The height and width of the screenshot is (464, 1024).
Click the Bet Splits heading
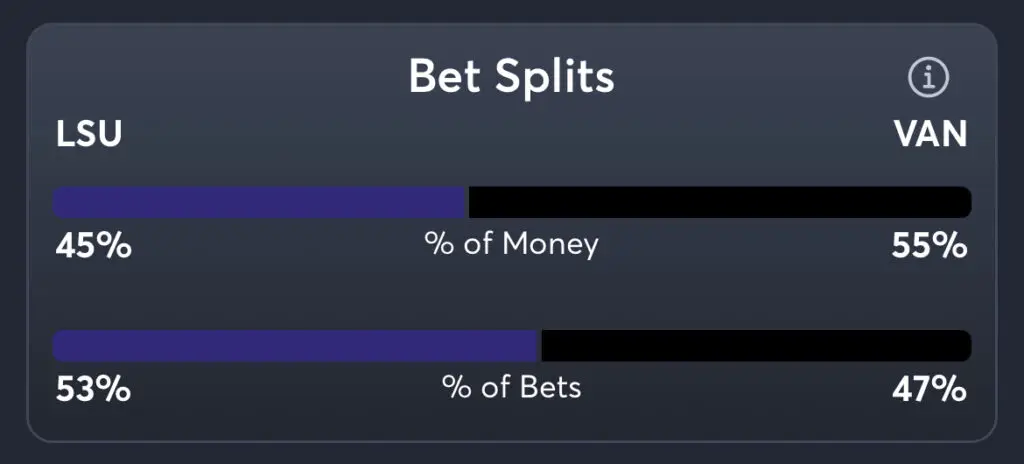(511, 77)
